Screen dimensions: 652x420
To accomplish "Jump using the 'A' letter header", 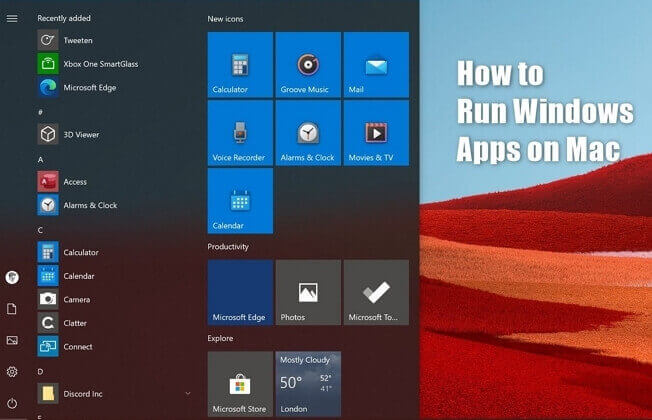I will (40, 159).
